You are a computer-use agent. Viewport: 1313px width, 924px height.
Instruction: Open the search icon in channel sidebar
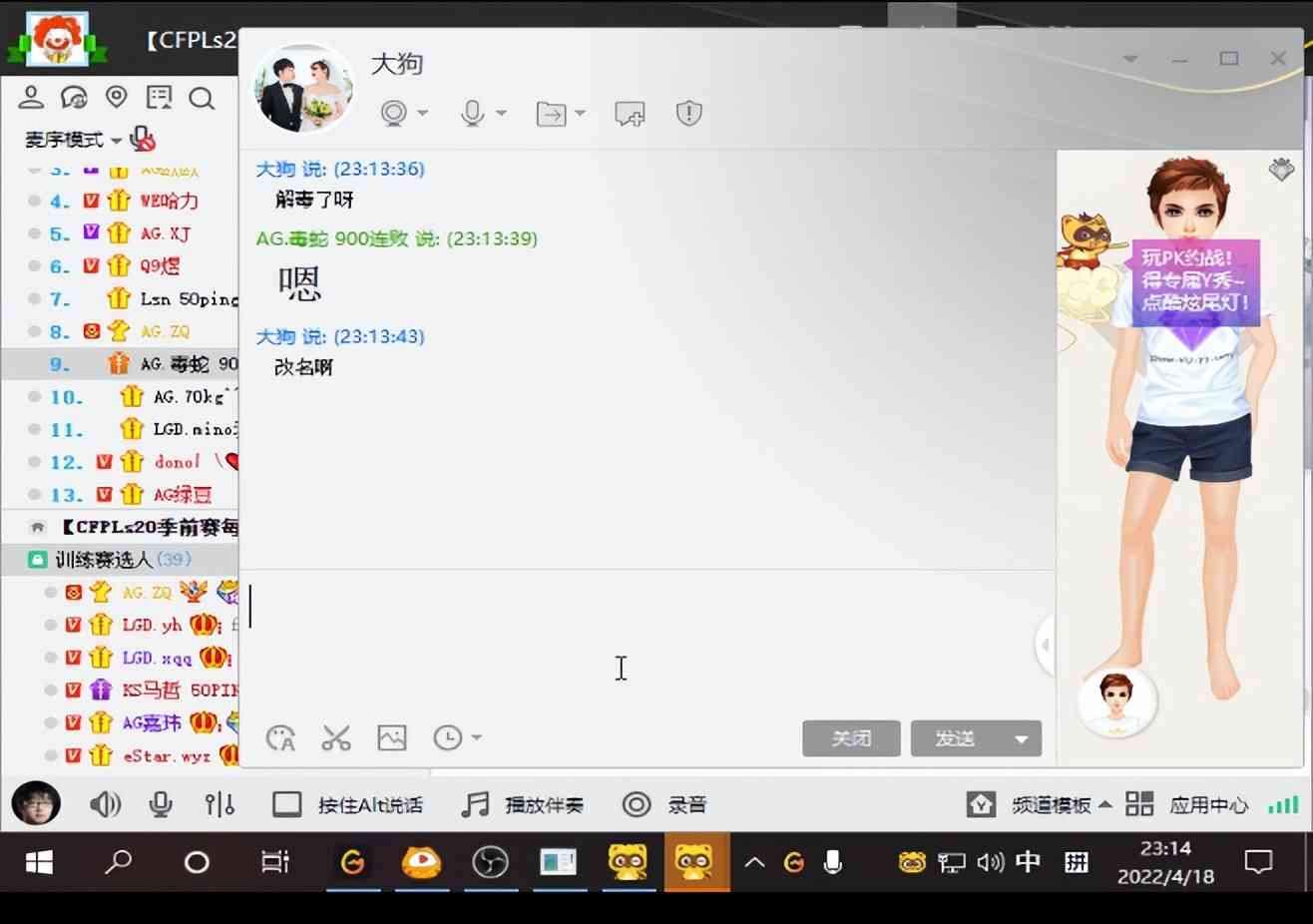pyautogui.click(x=202, y=98)
